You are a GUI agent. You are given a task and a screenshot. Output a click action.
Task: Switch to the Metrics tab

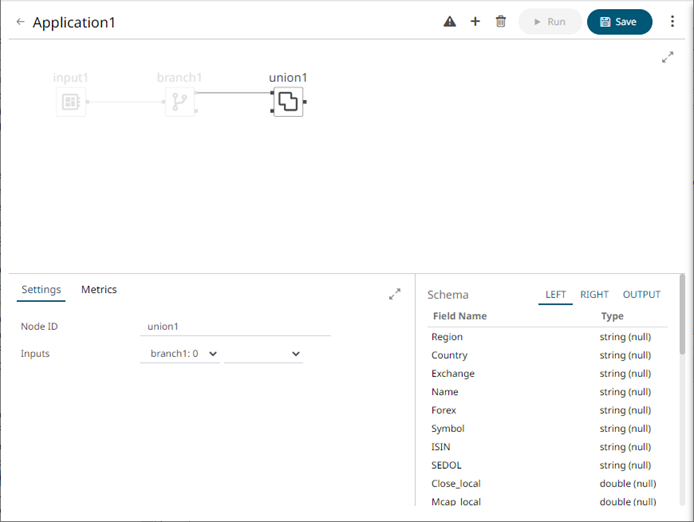99,290
